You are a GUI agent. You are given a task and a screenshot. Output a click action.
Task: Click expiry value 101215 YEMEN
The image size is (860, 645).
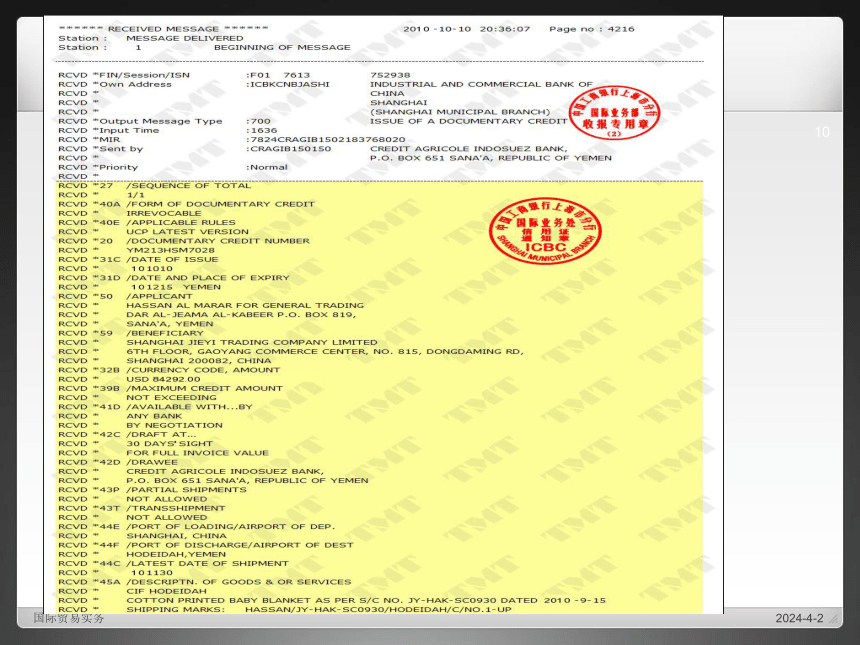[176, 287]
